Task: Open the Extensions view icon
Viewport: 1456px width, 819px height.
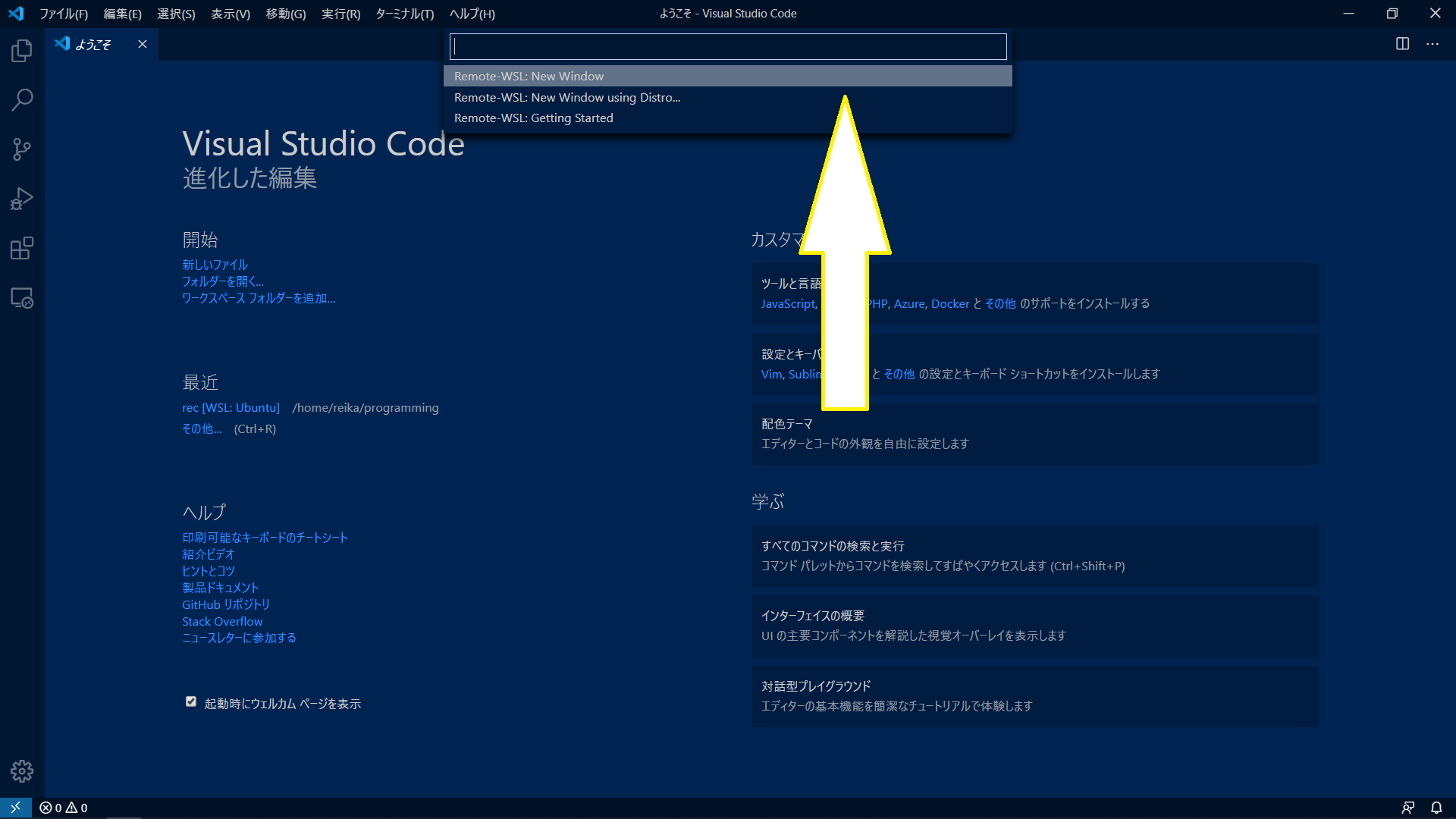Action: [x=21, y=248]
